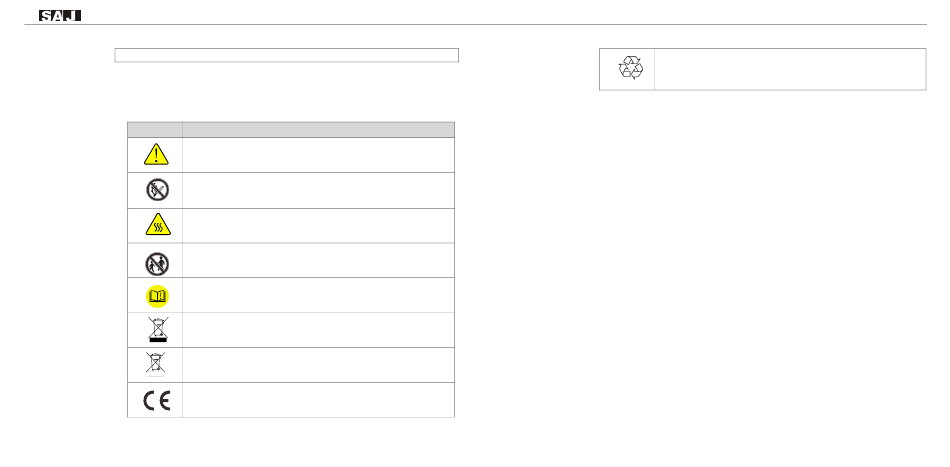
Task: Click the empty box above the symbol table
Action: tap(287, 55)
